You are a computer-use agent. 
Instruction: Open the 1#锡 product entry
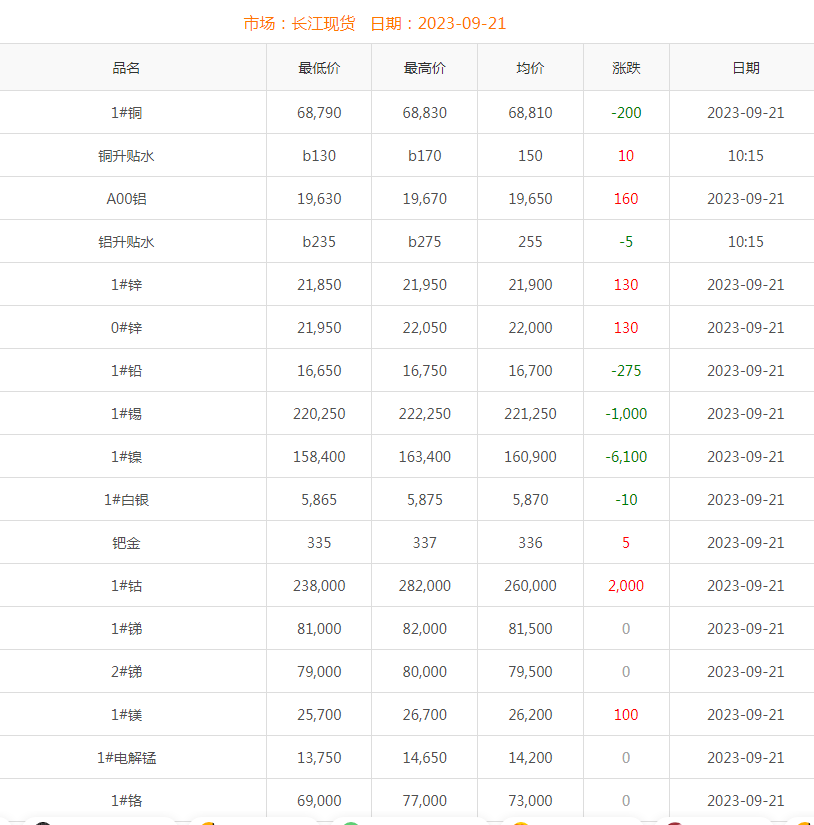click(126, 414)
